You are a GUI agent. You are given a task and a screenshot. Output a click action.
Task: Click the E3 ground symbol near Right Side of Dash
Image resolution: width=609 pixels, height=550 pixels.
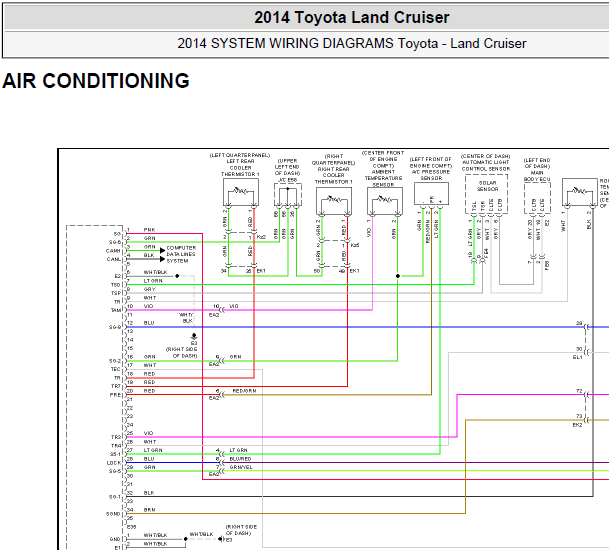(x=194, y=336)
